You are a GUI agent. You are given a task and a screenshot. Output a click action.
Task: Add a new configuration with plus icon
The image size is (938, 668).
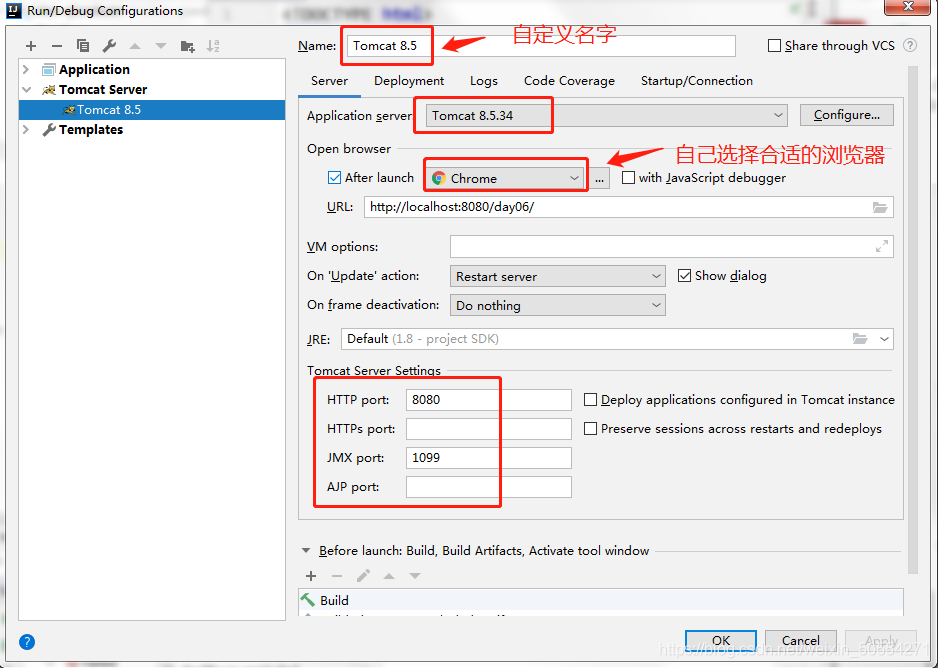point(31,46)
